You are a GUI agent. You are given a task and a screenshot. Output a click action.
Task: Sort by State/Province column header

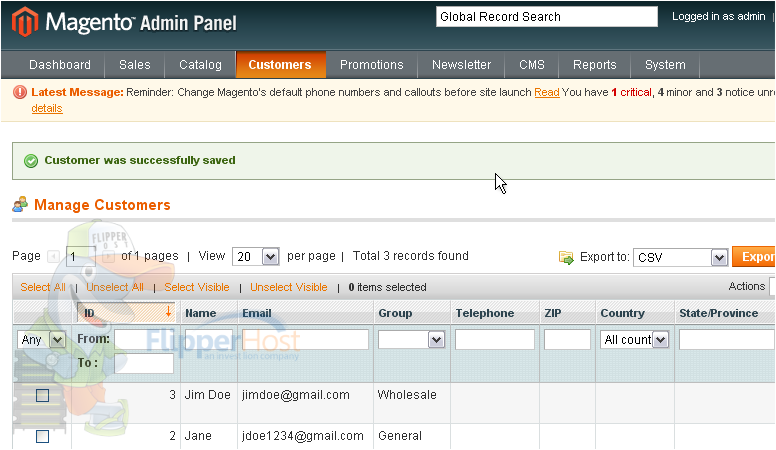click(x=719, y=313)
